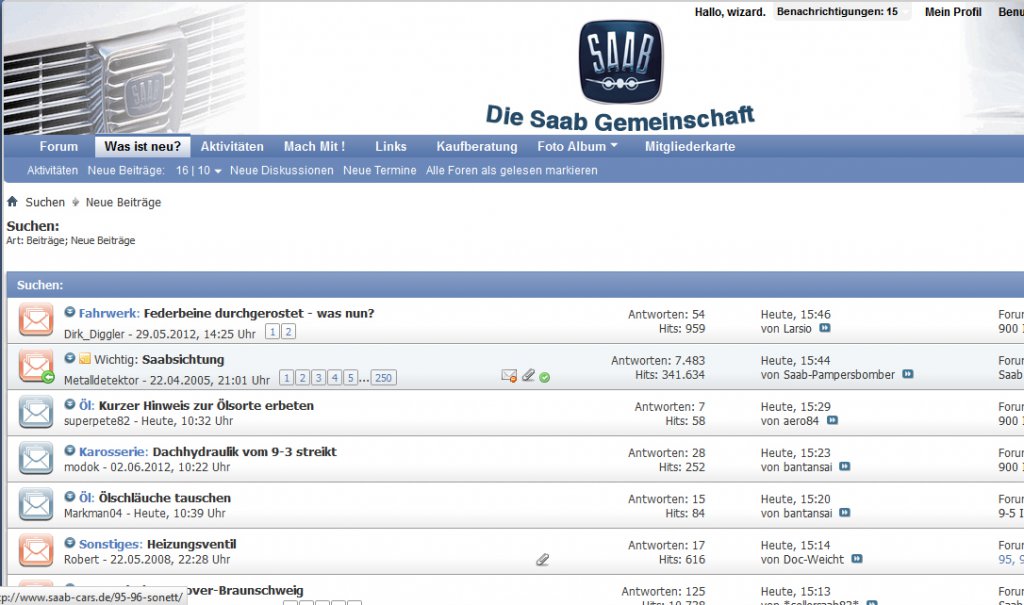Click author name Metalldetektor
Screen dimensions: 1024x605
coord(101,380)
